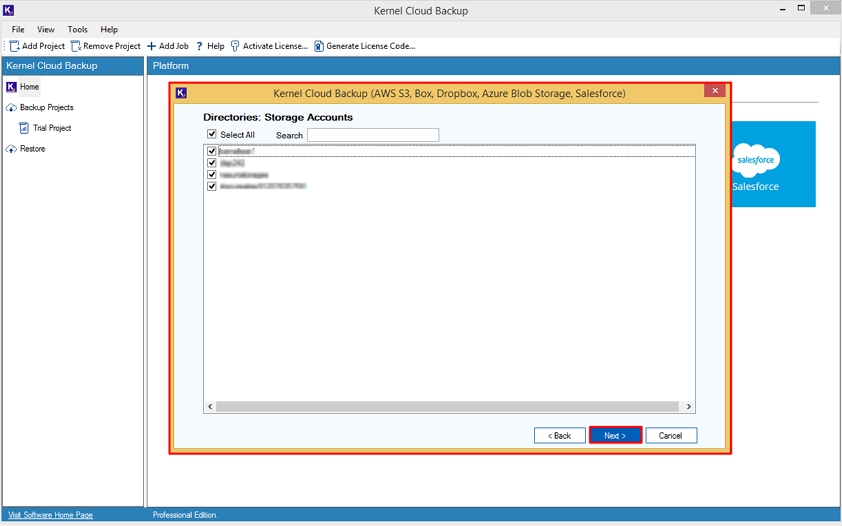Viewport: 842px width, 526px height.
Task: Maximize the main application window
Action: (x=801, y=8)
